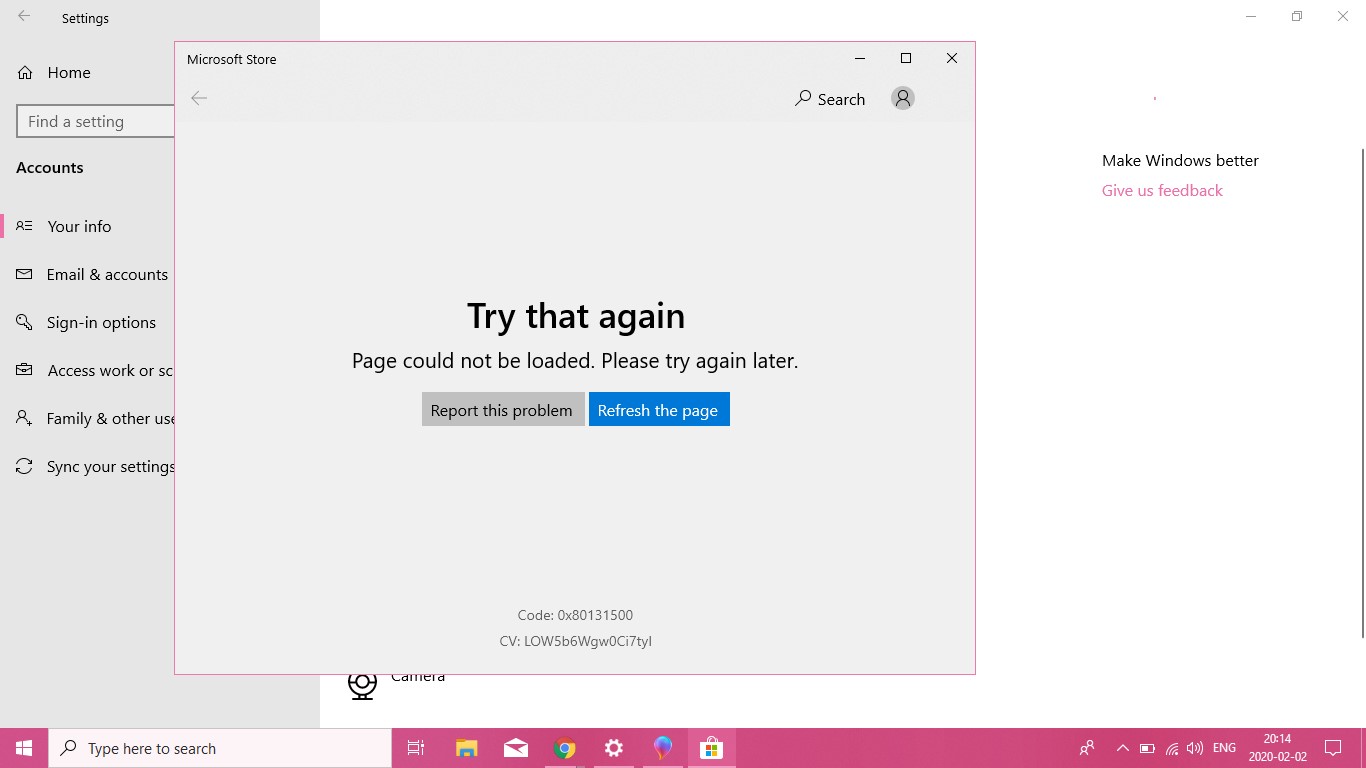Viewport: 1366px width, 768px height.
Task: Click the Refresh the page button
Action: point(659,409)
